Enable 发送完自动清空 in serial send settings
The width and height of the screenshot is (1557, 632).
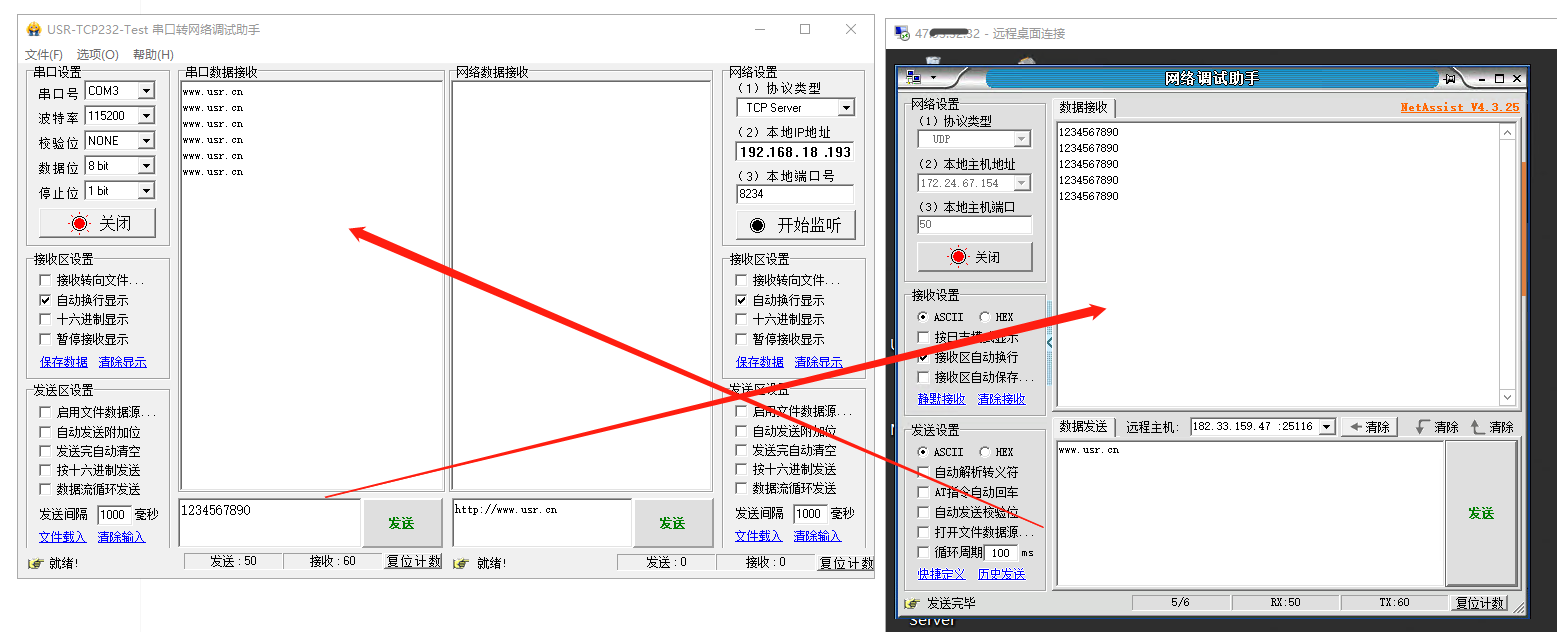(x=44, y=451)
